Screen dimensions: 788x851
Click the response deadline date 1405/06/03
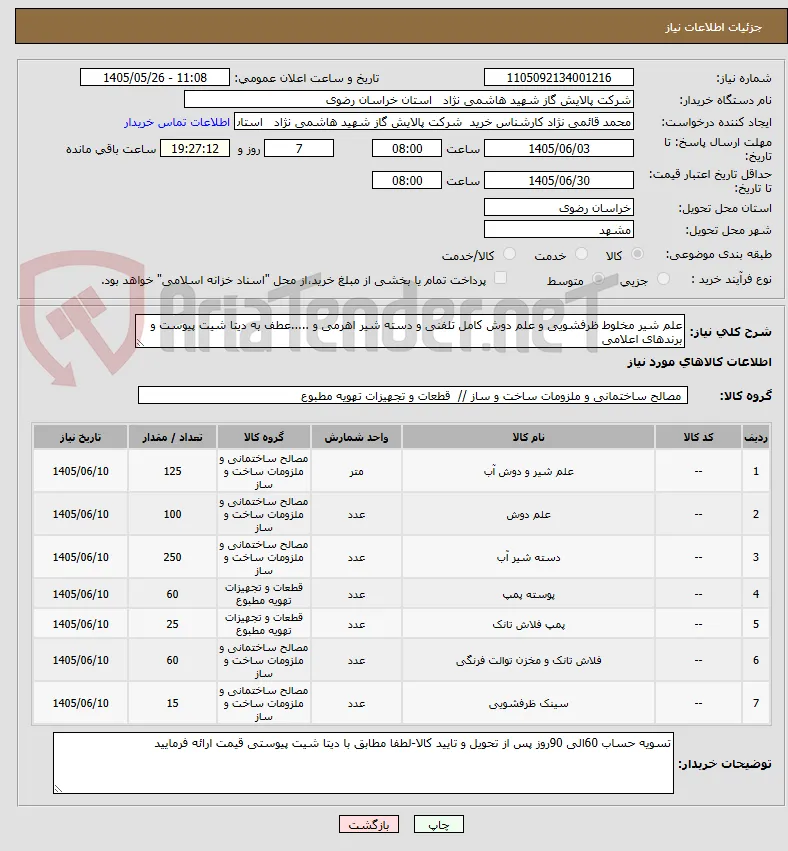point(558,148)
